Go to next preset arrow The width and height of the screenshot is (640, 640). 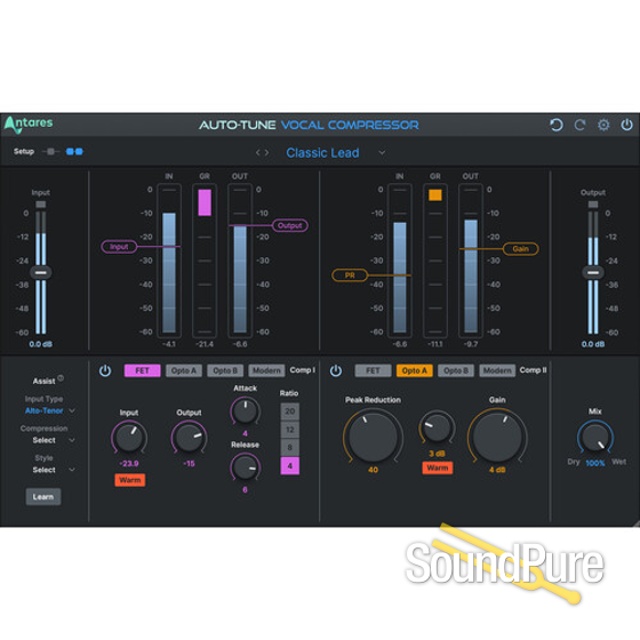267,153
